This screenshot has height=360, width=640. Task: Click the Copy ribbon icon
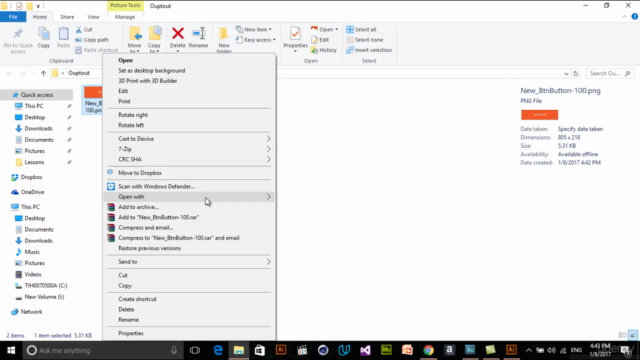44,38
